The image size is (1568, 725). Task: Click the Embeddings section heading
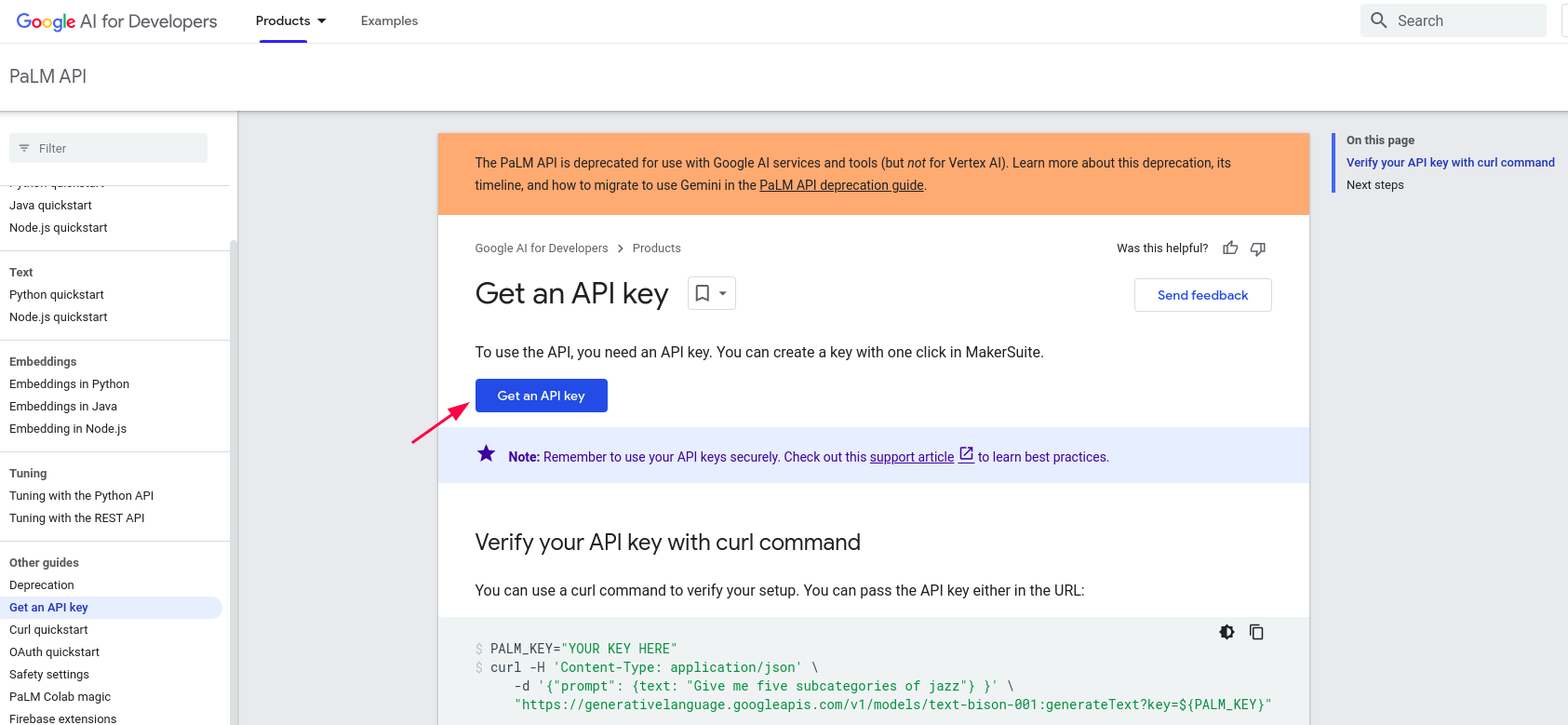click(x=43, y=361)
